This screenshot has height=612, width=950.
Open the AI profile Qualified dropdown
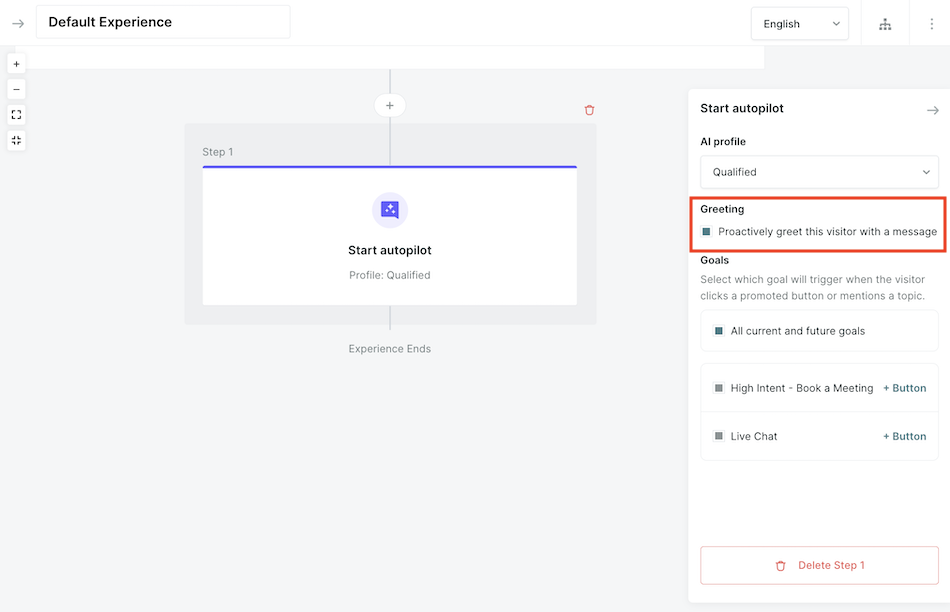(819, 172)
